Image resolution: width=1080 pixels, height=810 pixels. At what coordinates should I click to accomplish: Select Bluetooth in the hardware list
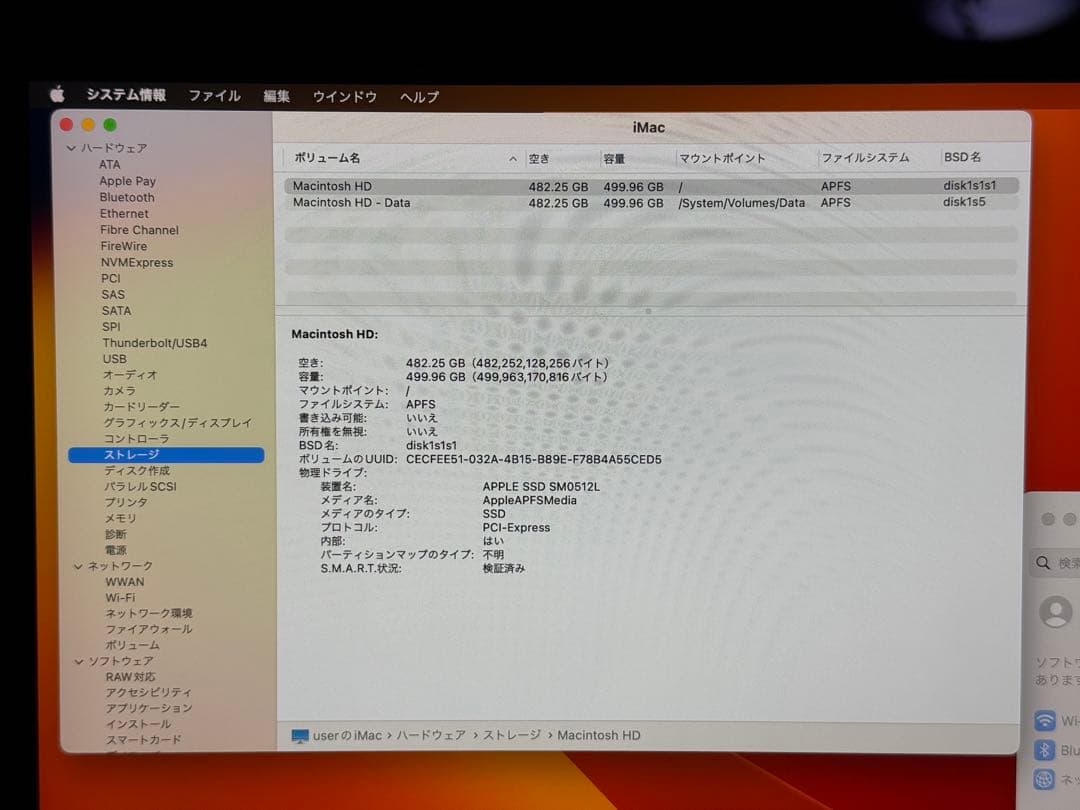coord(126,197)
